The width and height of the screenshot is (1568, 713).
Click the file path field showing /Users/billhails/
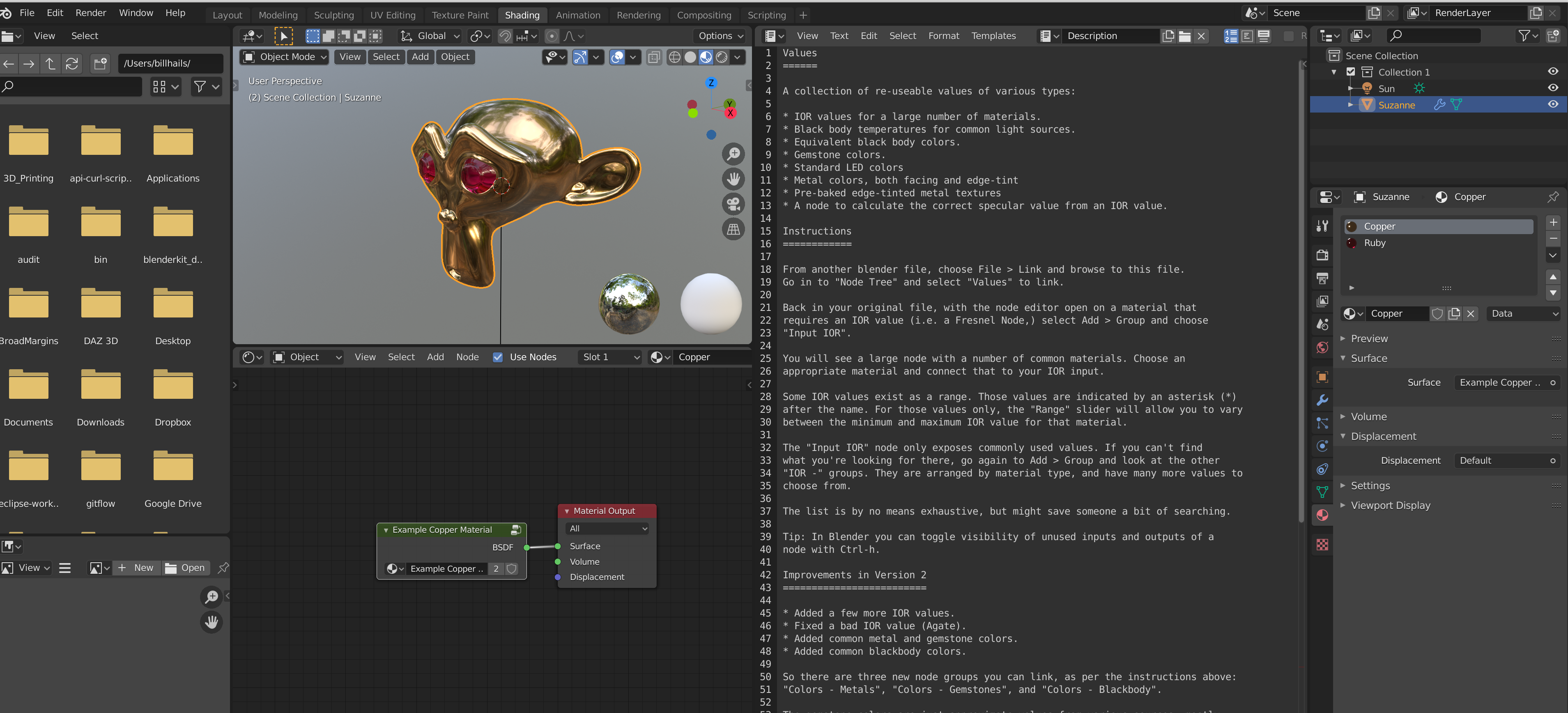(x=170, y=63)
